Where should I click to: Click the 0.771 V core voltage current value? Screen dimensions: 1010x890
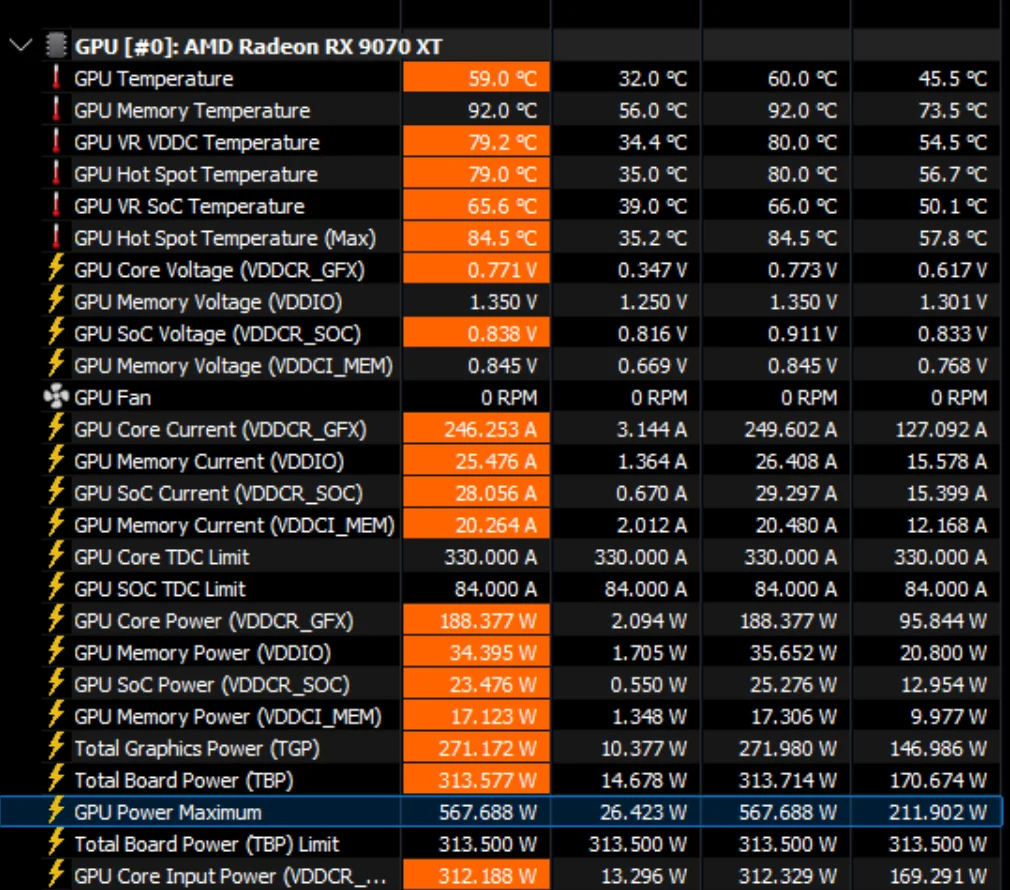click(x=502, y=270)
